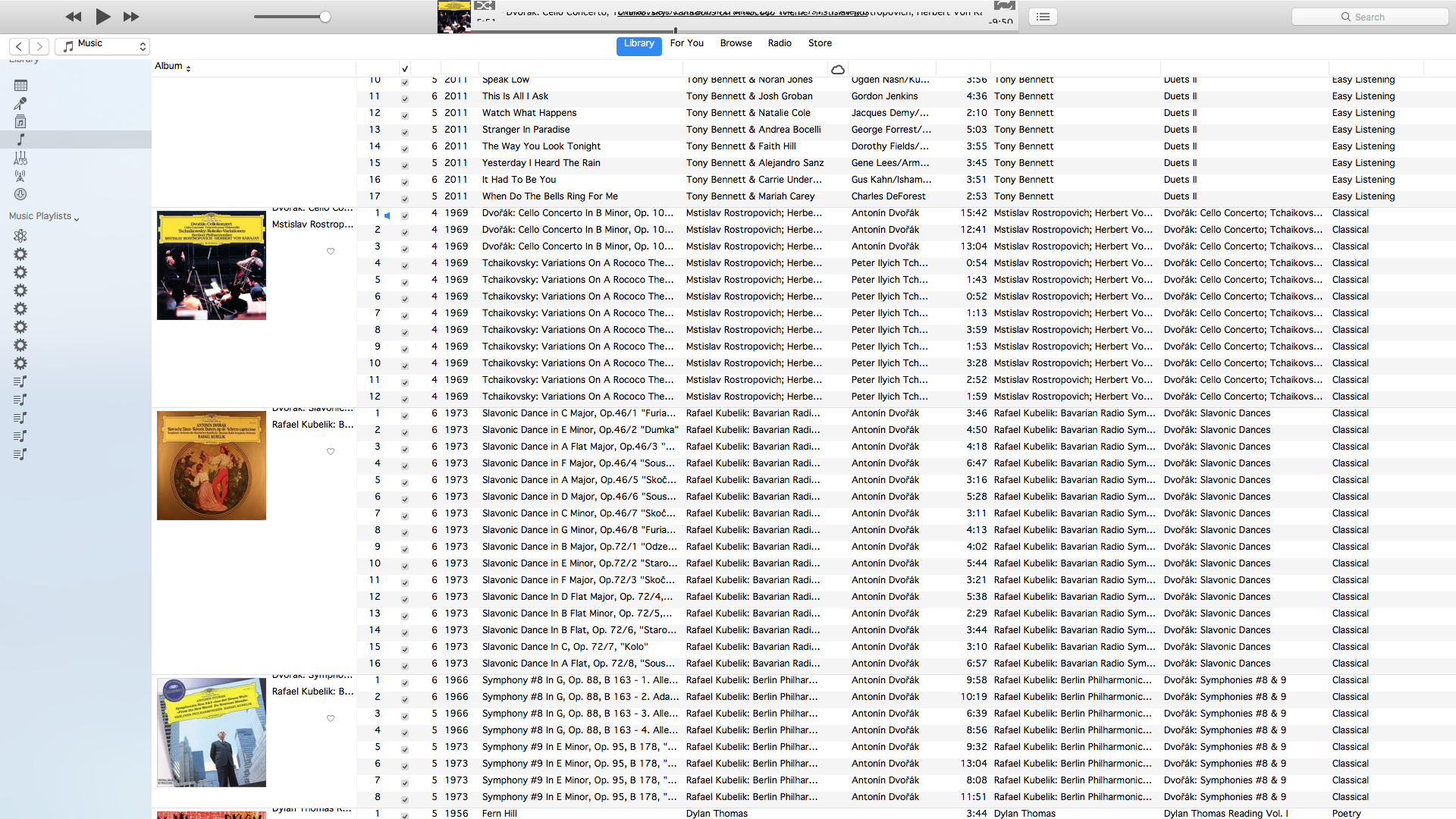Open the last smart playlist gear icon

click(20, 363)
